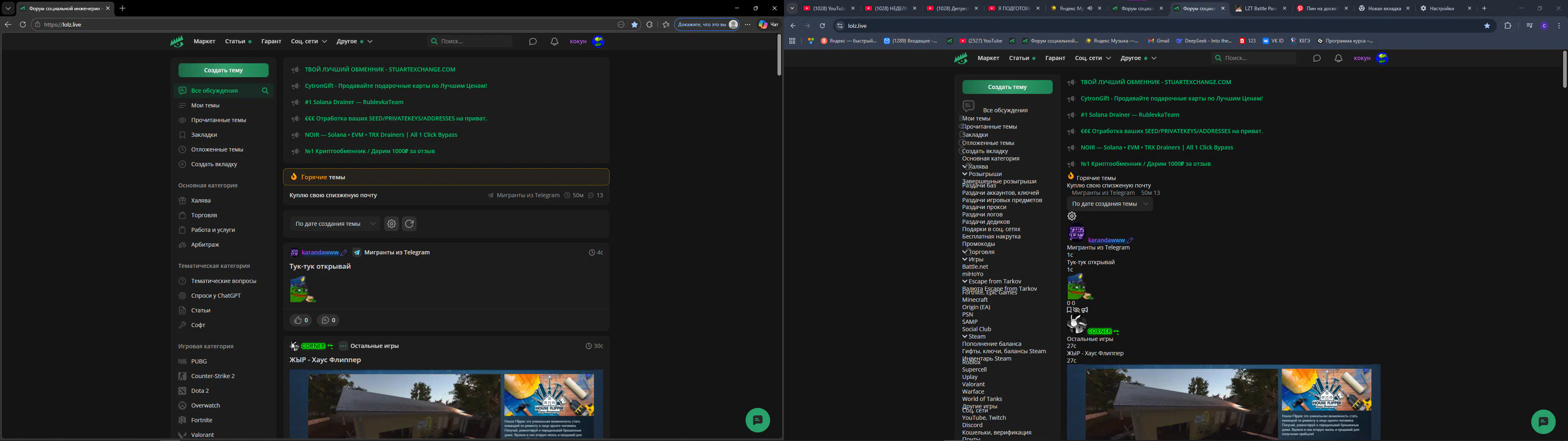Open Маркет menu in left window header
The height and width of the screenshot is (441, 1568).
pos(205,41)
